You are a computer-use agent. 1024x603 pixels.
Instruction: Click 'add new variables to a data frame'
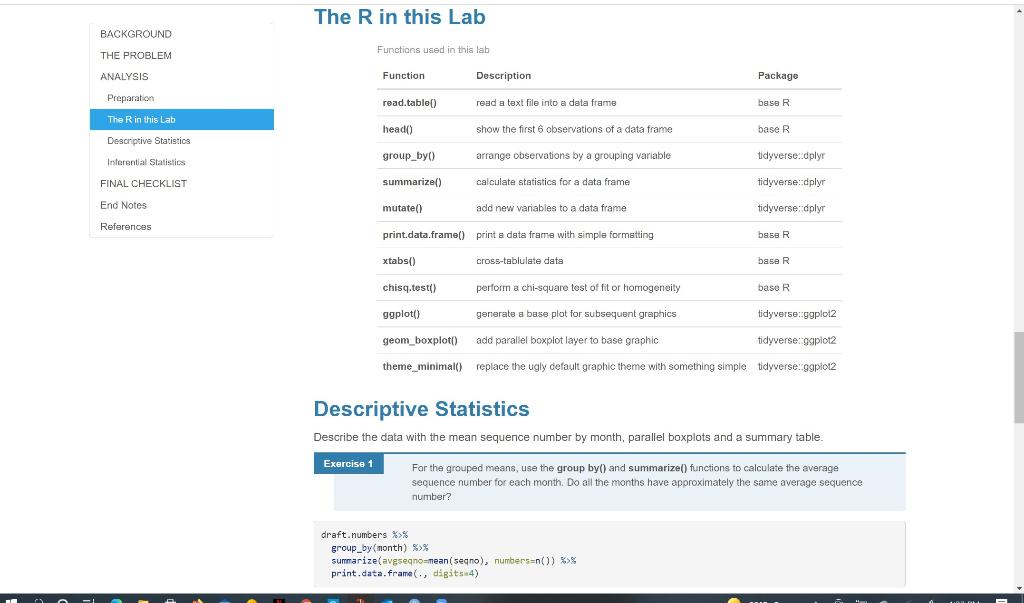point(551,208)
